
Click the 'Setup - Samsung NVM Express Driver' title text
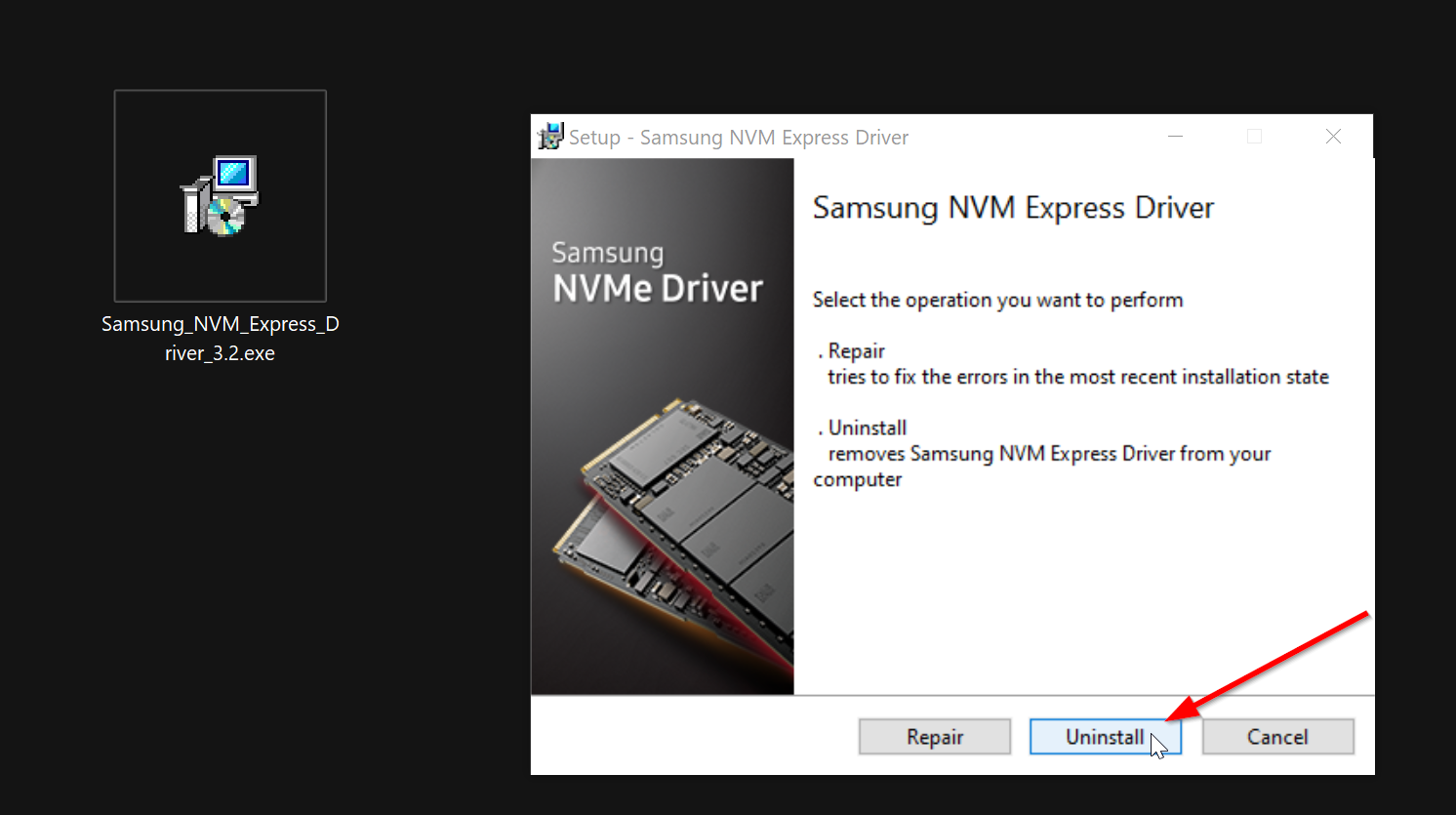[739, 138]
